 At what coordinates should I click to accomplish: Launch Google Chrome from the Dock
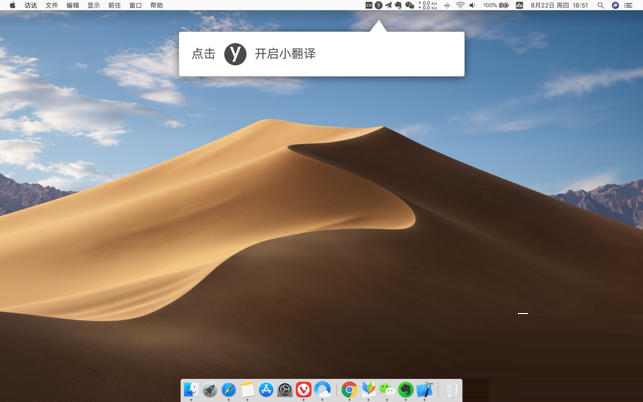click(x=349, y=390)
